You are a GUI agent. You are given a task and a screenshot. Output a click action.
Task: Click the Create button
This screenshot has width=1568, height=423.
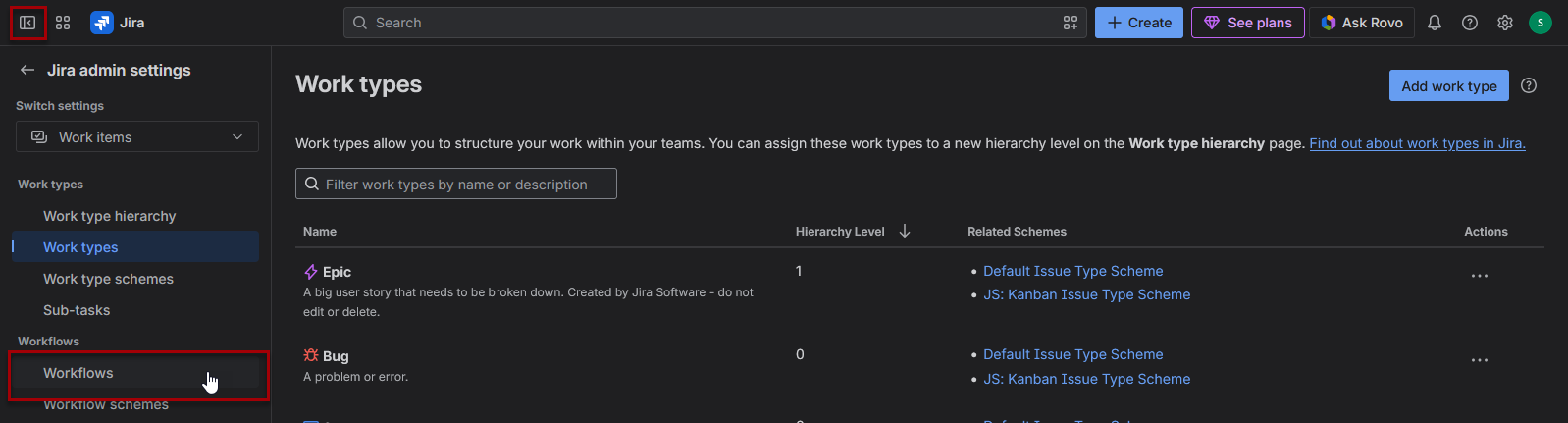[x=1139, y=23]
